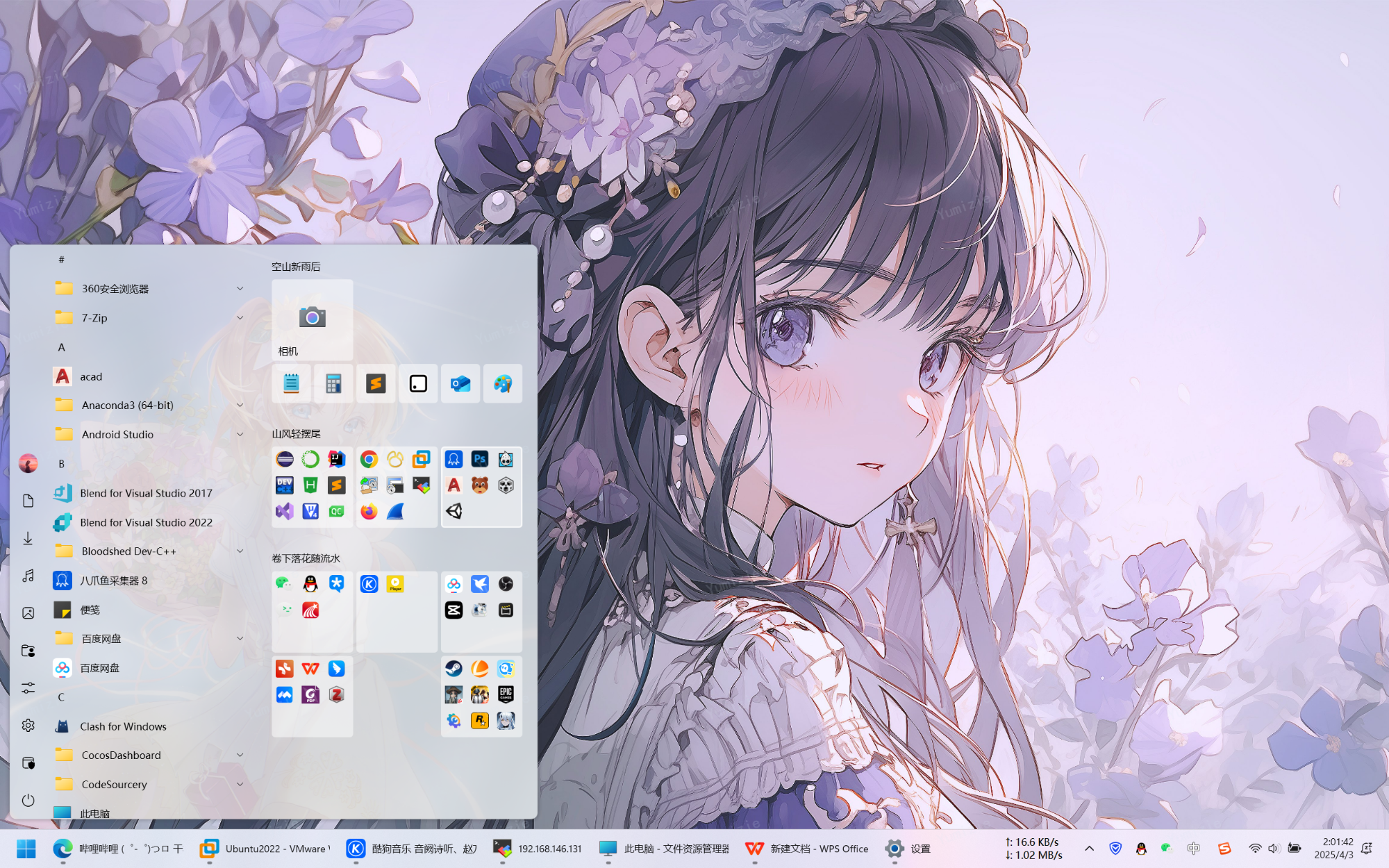1389x868 pixels.
Task: Toggle the Sogou input method in system tray
Action: (1224, 848)
